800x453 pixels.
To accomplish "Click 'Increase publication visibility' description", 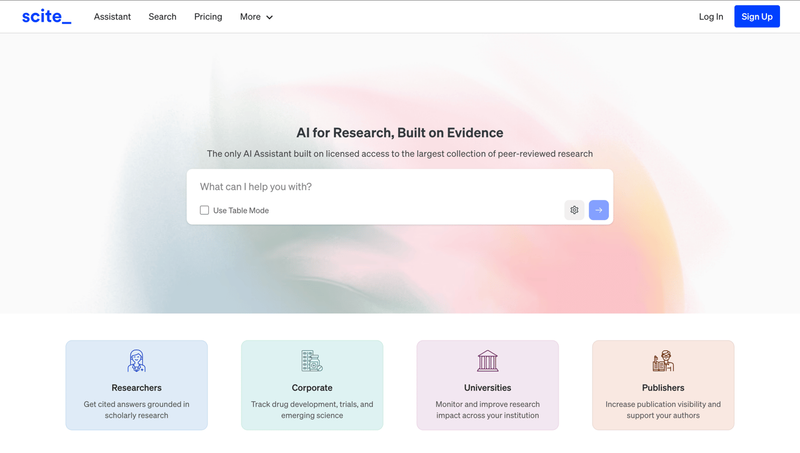I will (663, 410).
